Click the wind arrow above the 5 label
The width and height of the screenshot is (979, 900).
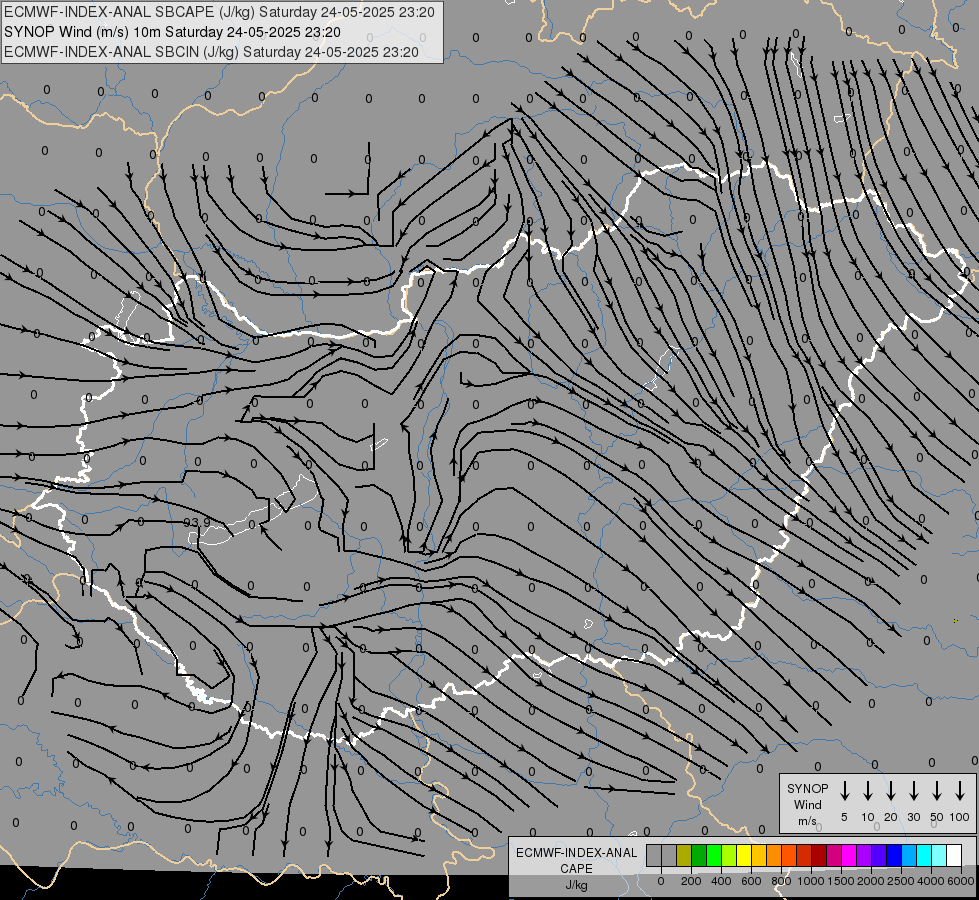point(844,790)
